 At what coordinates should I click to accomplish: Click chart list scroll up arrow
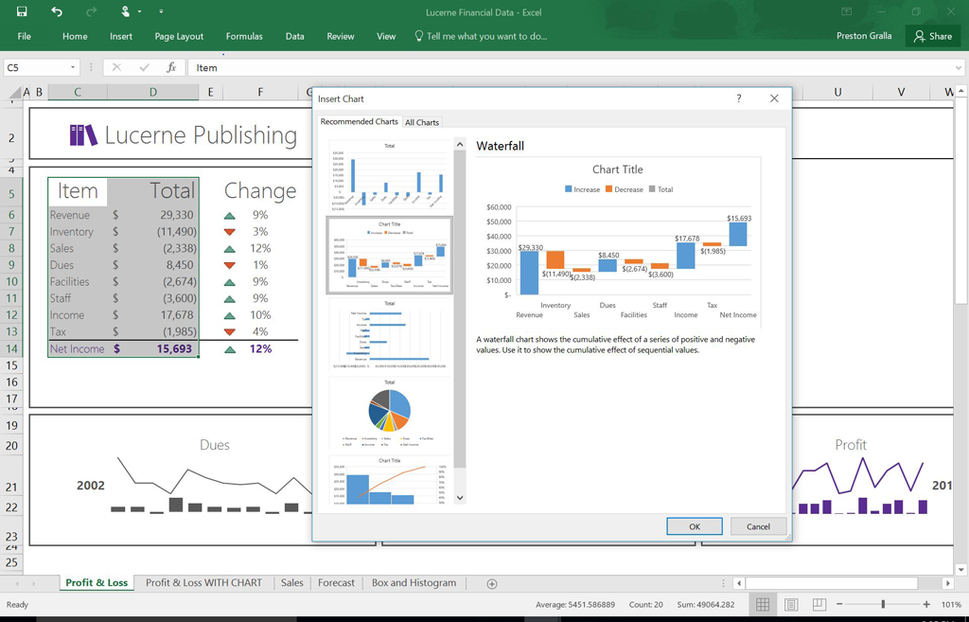pos(460,144)
